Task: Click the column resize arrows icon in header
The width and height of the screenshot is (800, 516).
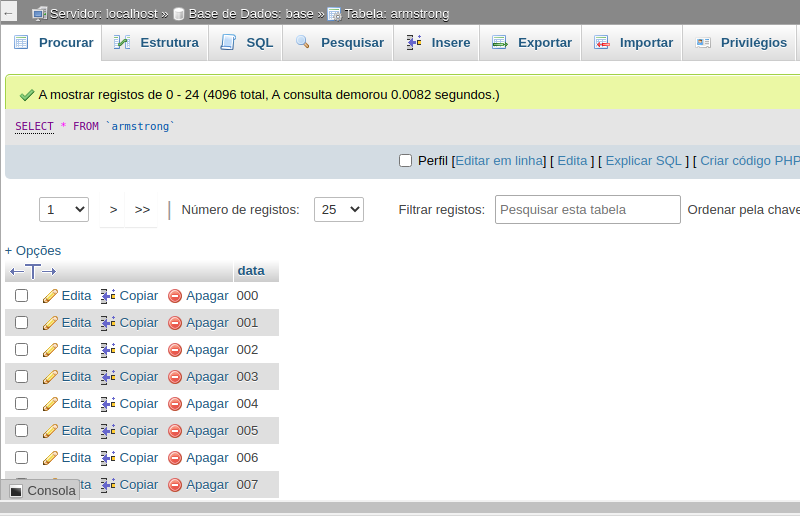Action: click(33, 272)
